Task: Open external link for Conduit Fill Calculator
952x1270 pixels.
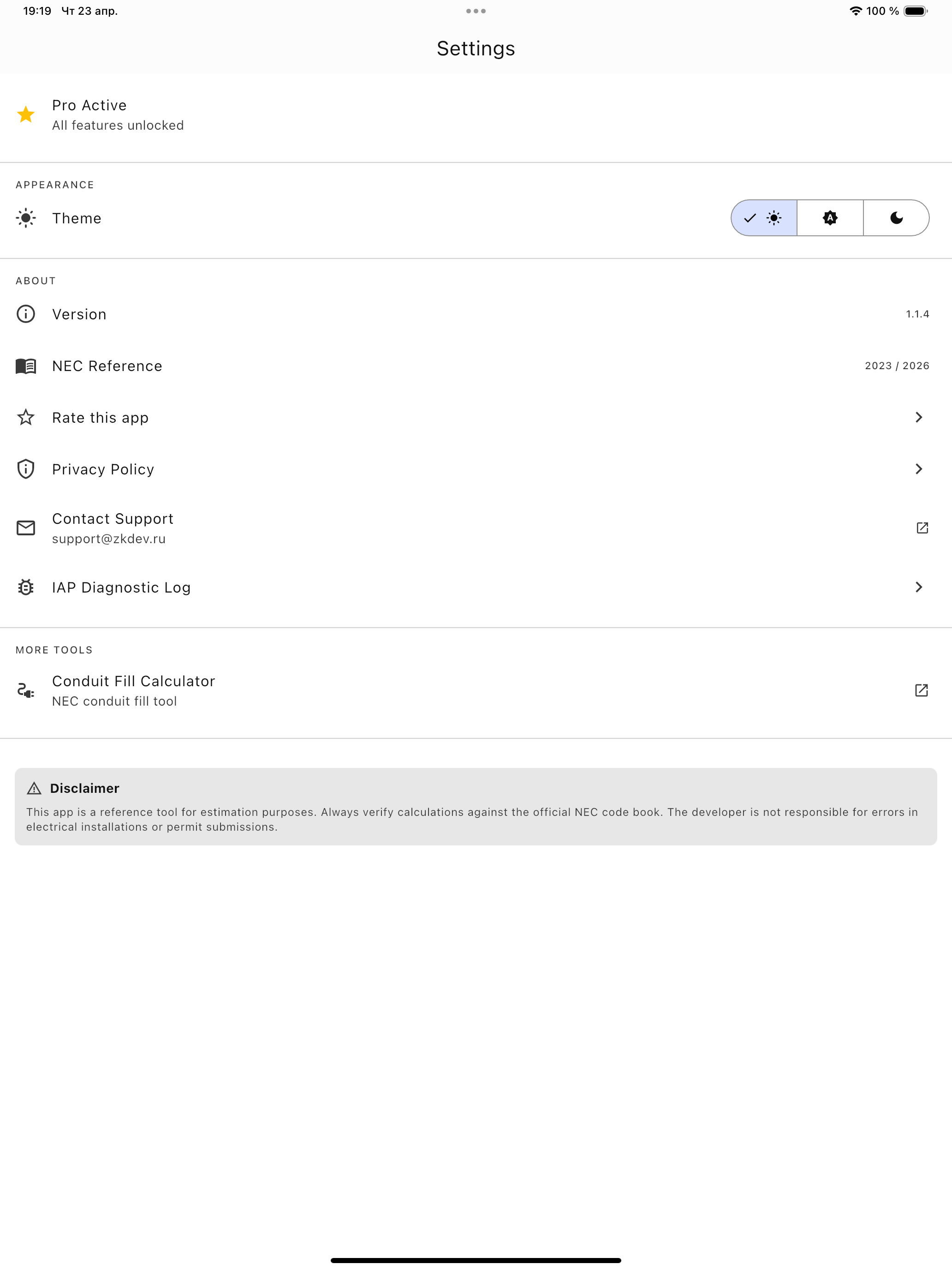Action: 922,690
